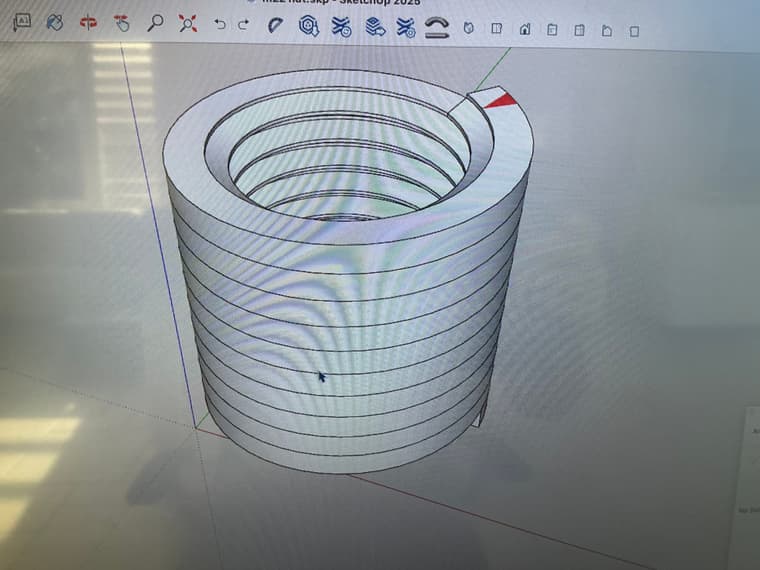The height and width of the screenshot is (570, 760).
Task: Click the dark blue curved arc icon
Action: point(275,25)
